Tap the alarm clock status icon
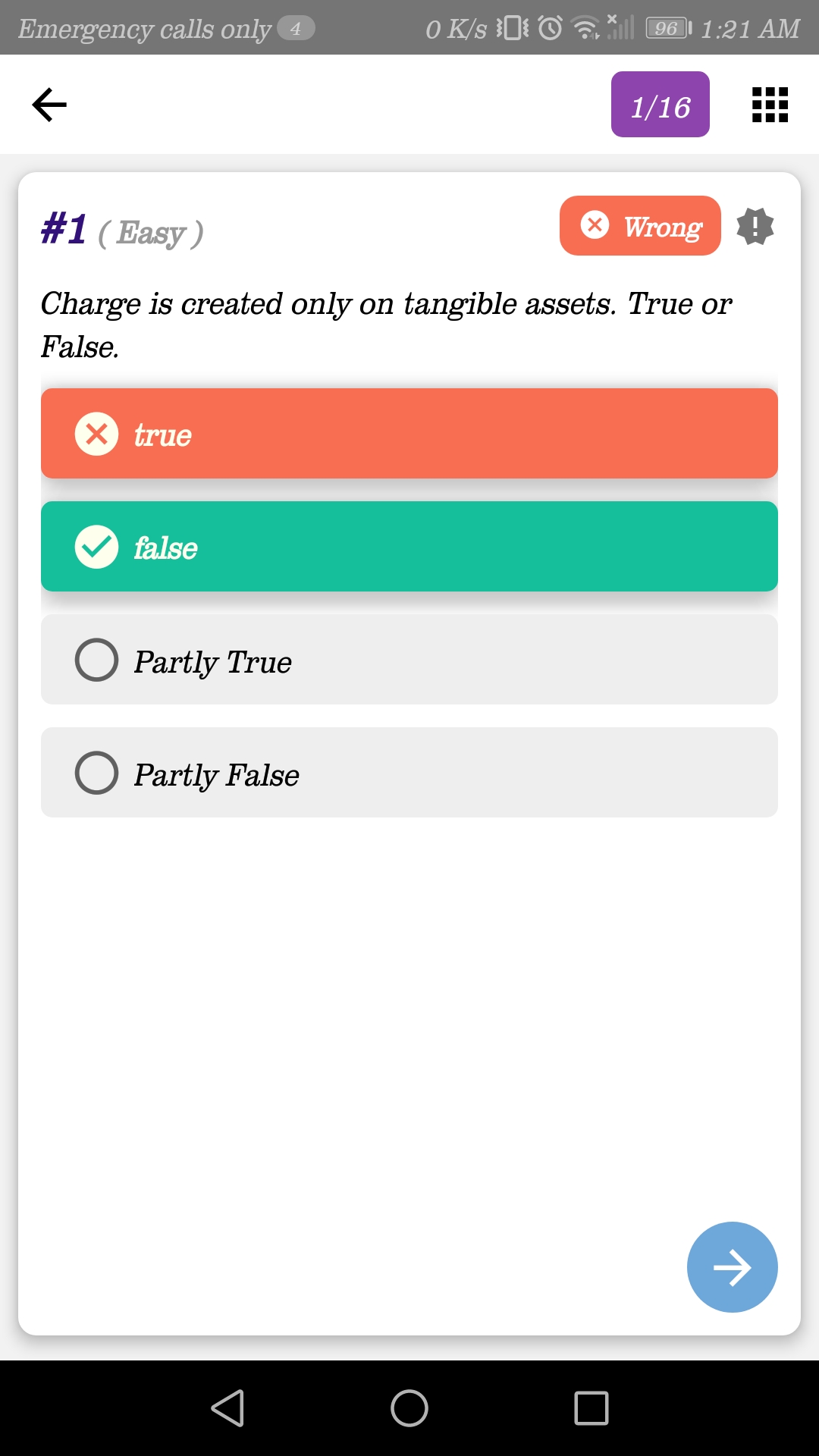Image resolution: width=819 pixels, height=1456 pixels. click(550, 29)
